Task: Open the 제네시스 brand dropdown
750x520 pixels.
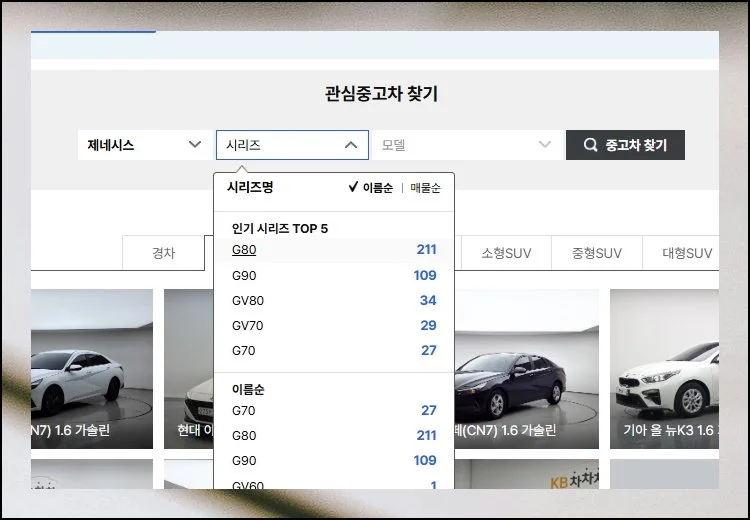Action: pyautogui.click(x=144, y=145)
